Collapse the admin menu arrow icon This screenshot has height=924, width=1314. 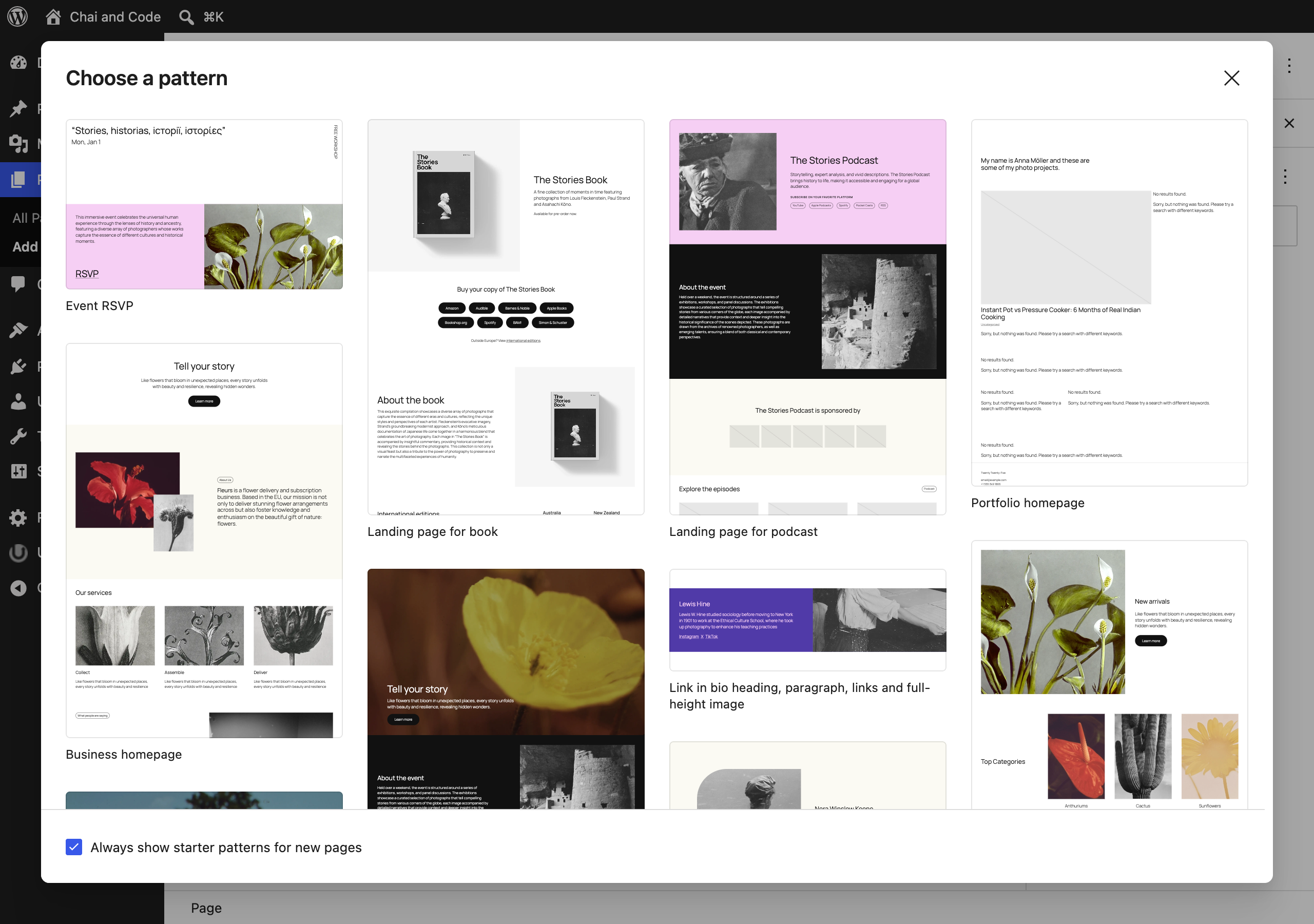coord(18,588)
